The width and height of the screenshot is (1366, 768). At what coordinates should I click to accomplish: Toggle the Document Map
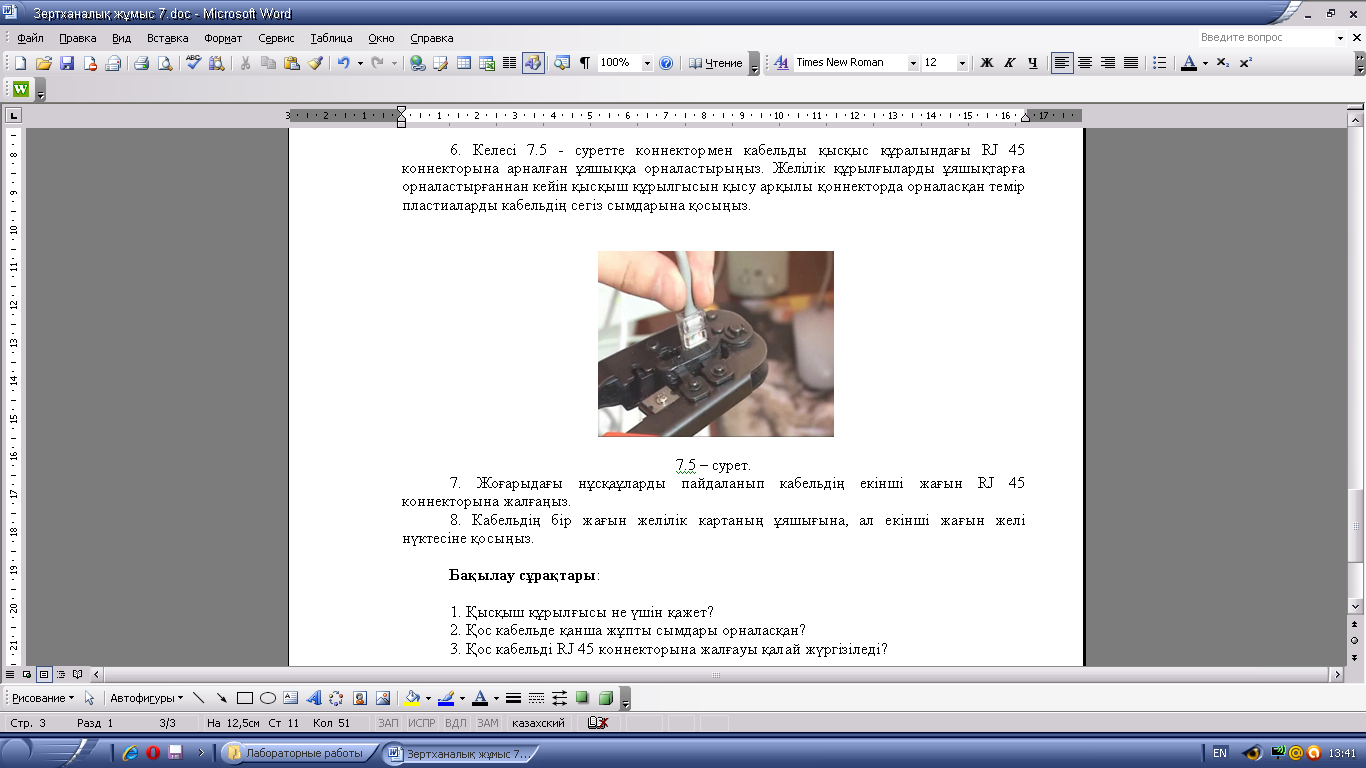(x=562, y=63)
